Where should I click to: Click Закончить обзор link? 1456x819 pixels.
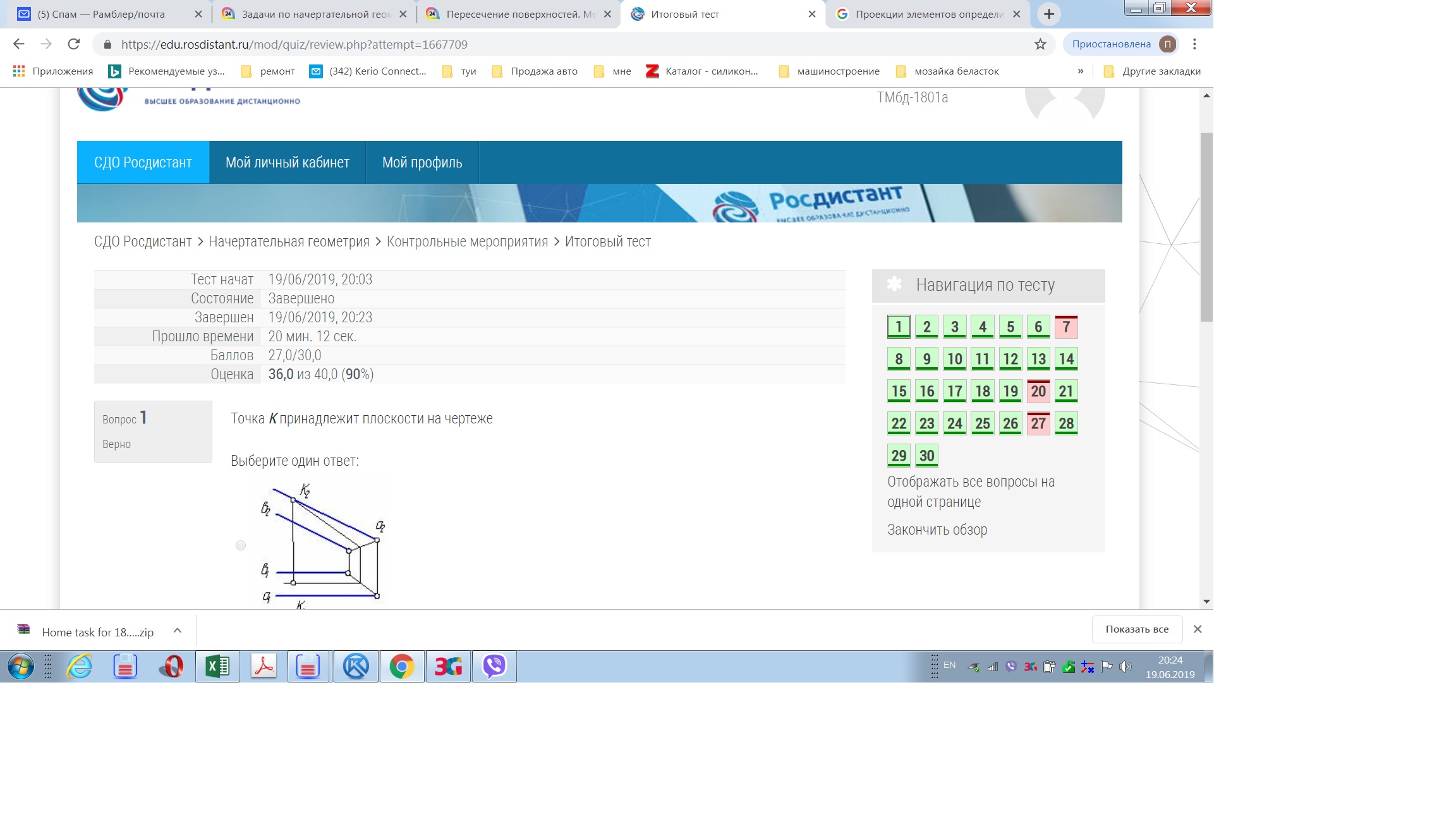coord(937,530)
